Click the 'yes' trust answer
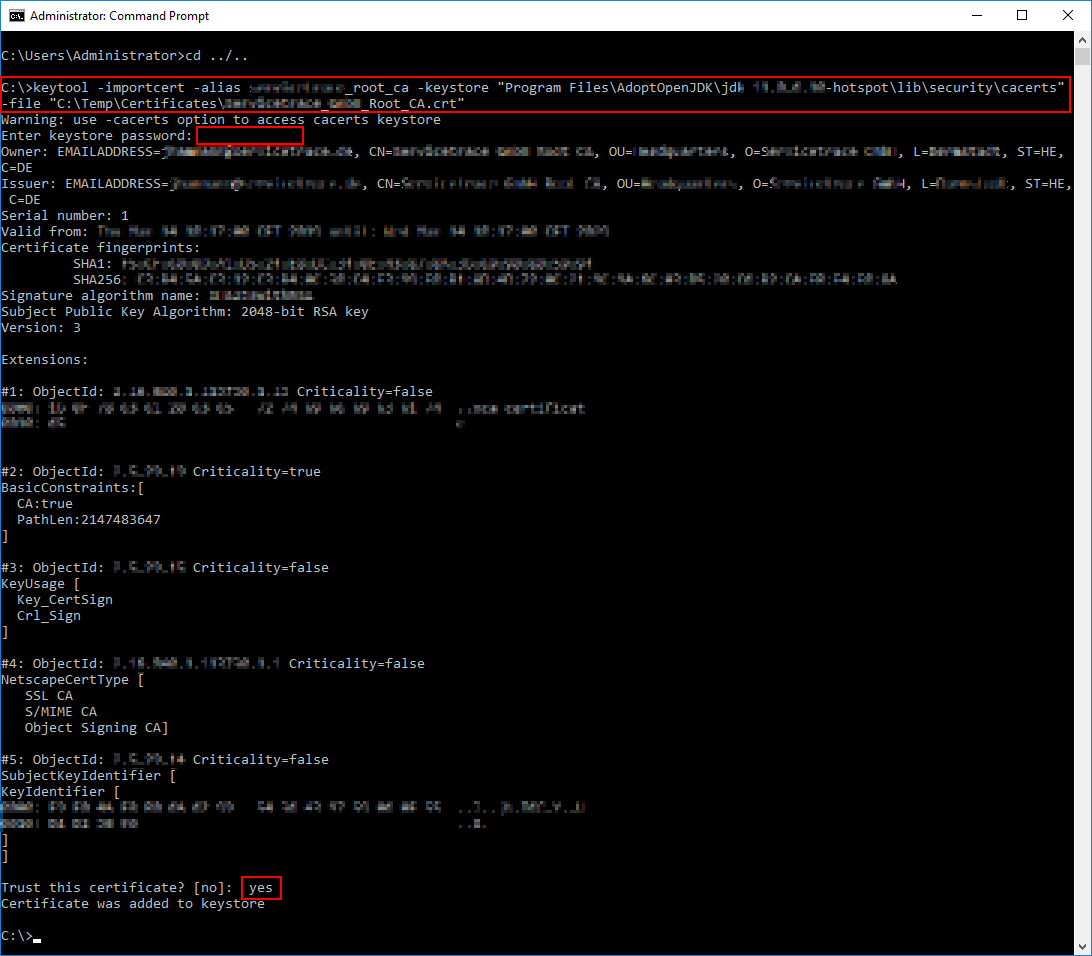 pos(261,888)
